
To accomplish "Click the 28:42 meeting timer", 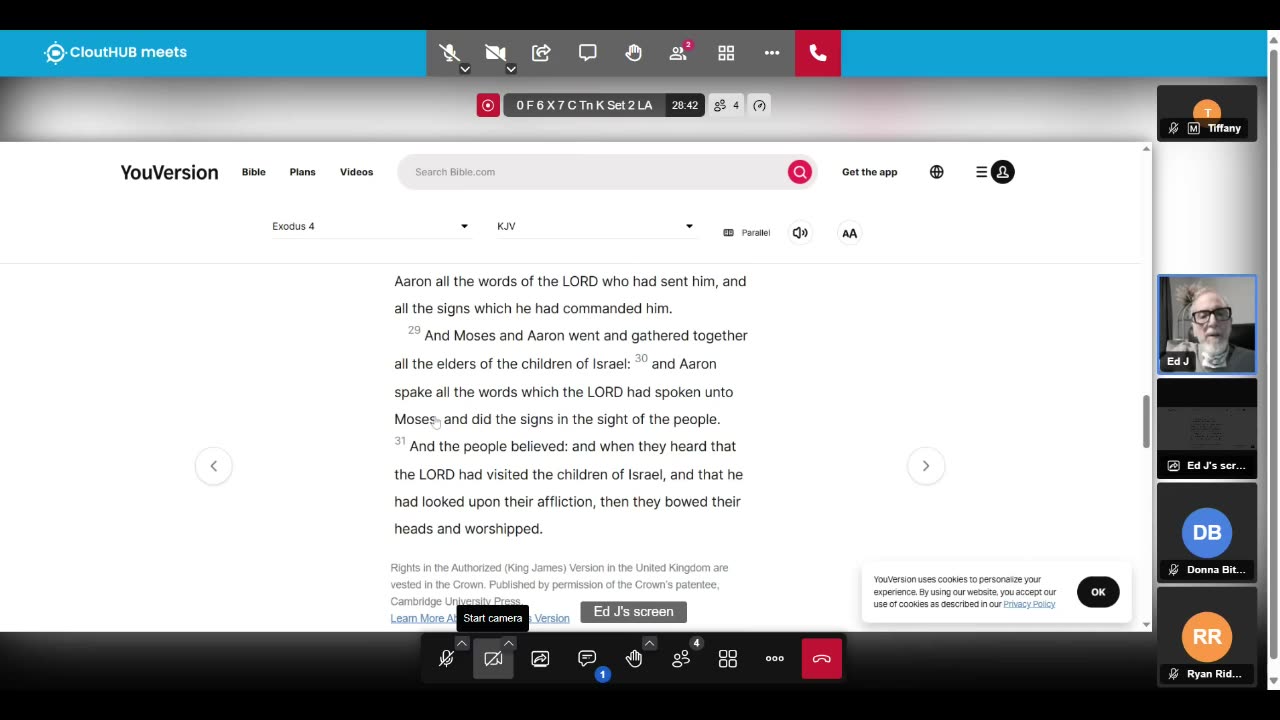I will coord(685,105).
